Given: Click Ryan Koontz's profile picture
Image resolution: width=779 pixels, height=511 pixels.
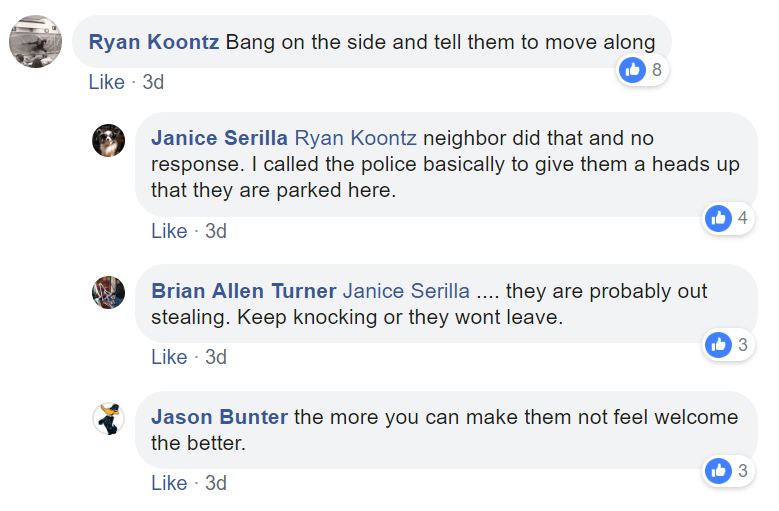Looking at the screenshot, I should pos(35,42).
